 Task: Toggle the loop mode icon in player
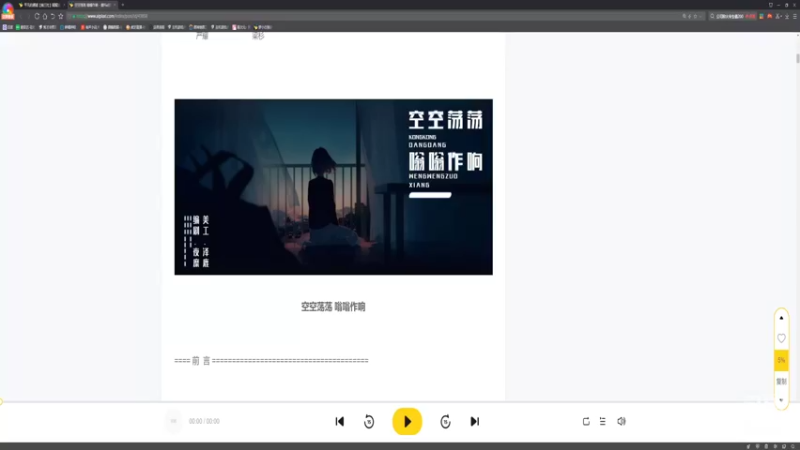tap(586, 421)
